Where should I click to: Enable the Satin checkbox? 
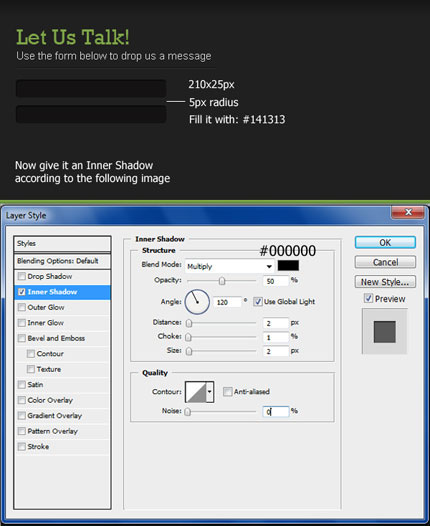click(x=22, y=384)
